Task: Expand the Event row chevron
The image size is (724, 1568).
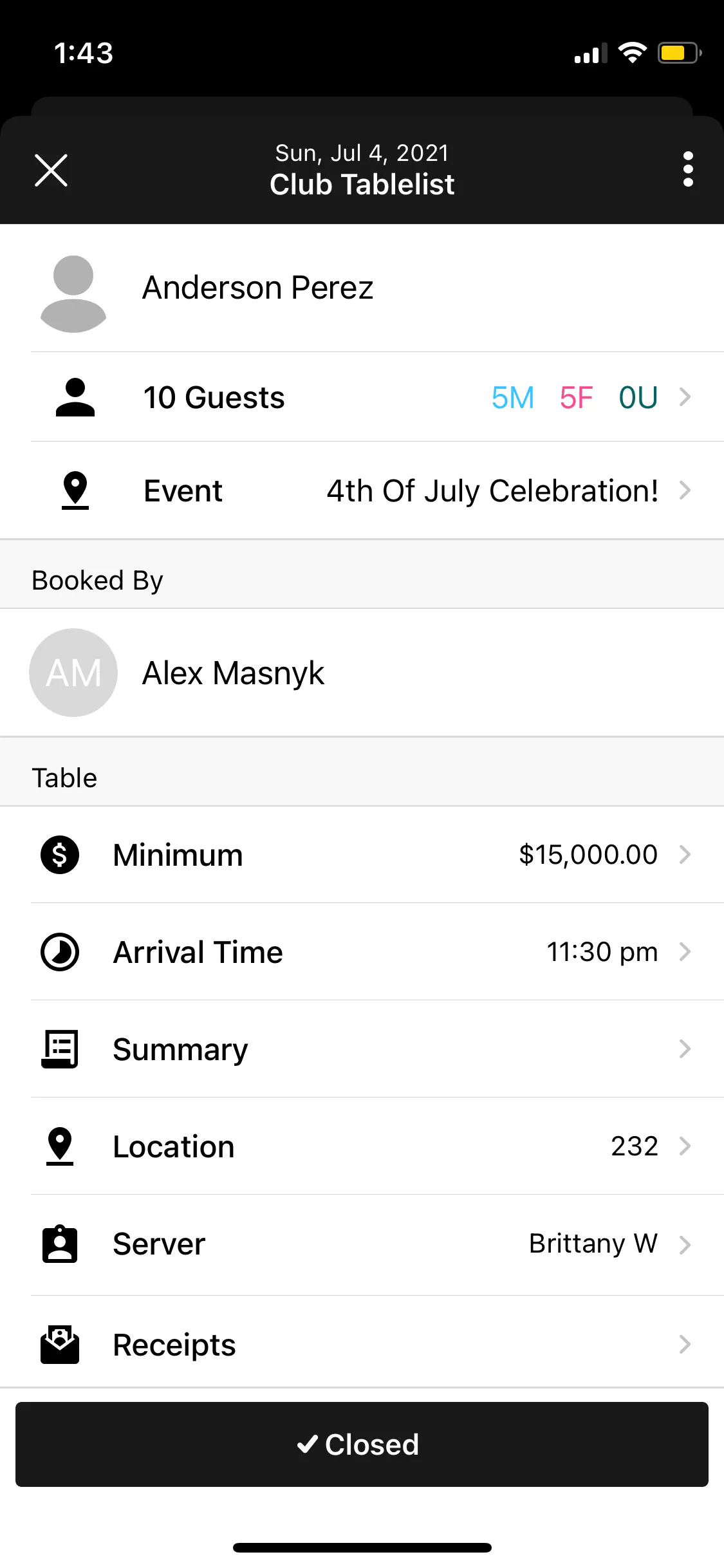Action: pyautogui.click(x=685, y=490)
